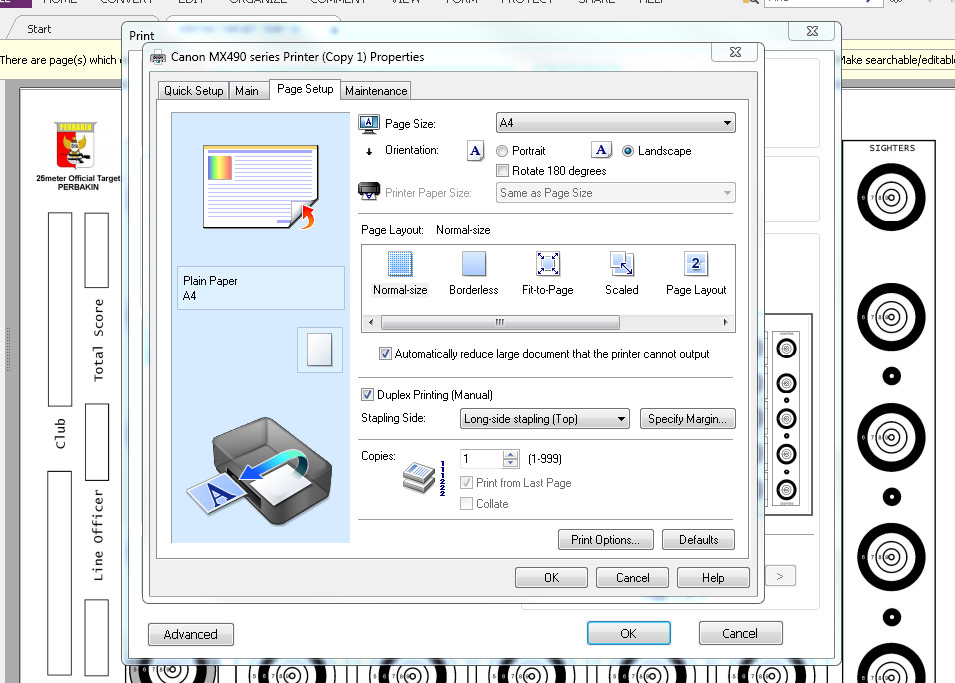955x683 pixels.
Task: Open the Printer Paper Size dropdown
Action: [x=616, y=193]
